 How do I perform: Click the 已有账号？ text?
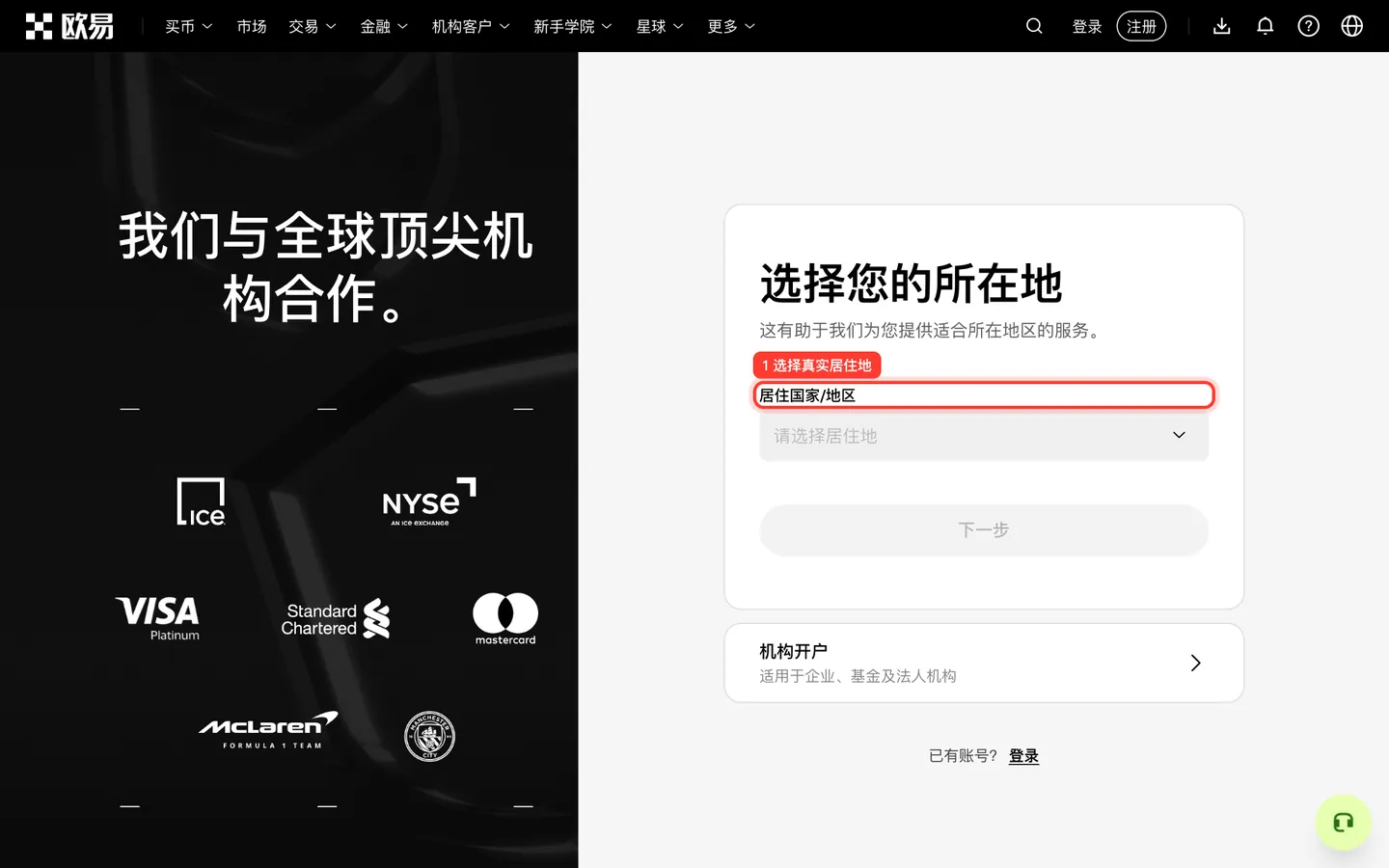(963, 756)
